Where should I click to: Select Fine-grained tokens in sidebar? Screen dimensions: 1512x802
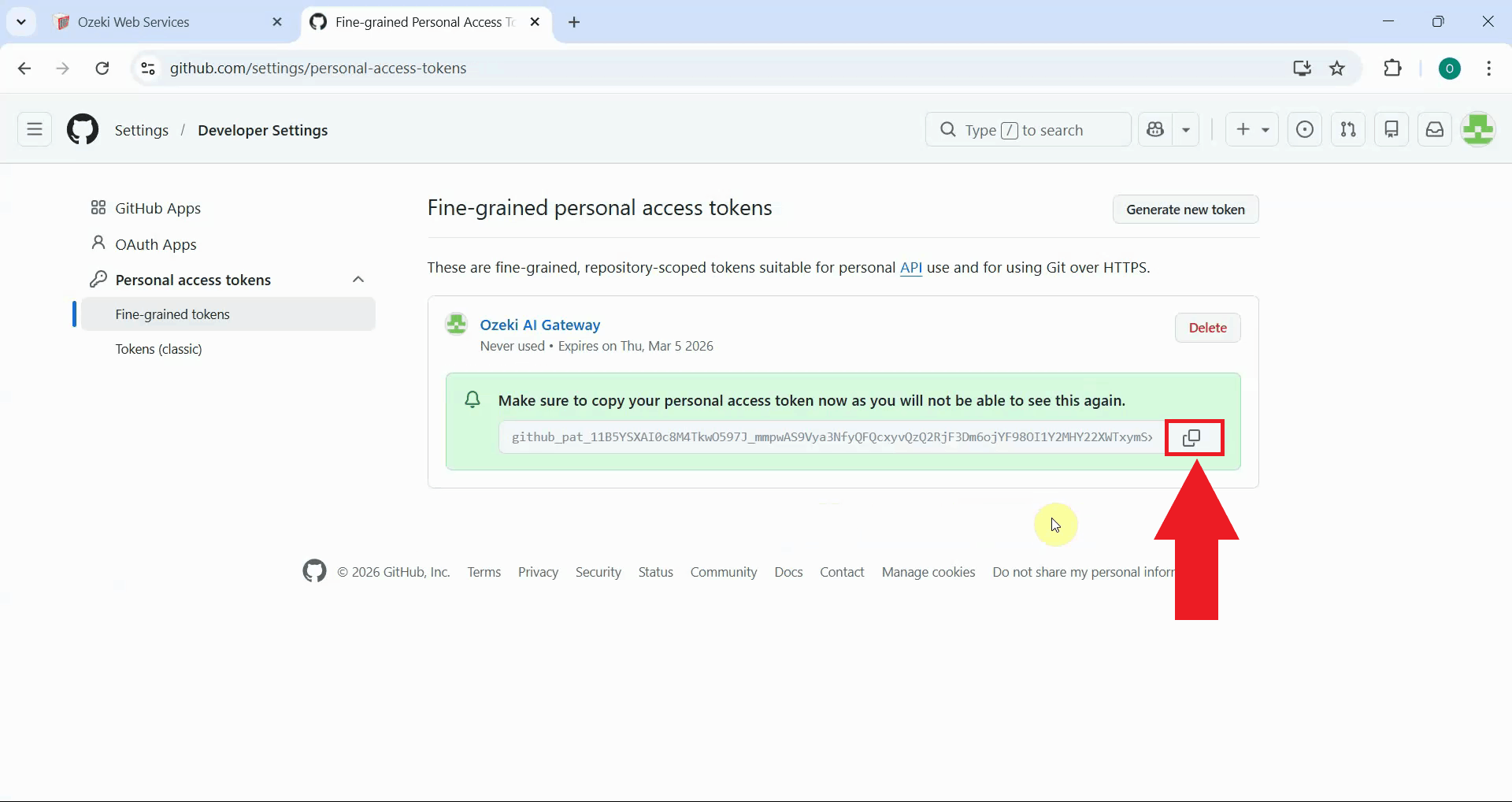(172, 314)
